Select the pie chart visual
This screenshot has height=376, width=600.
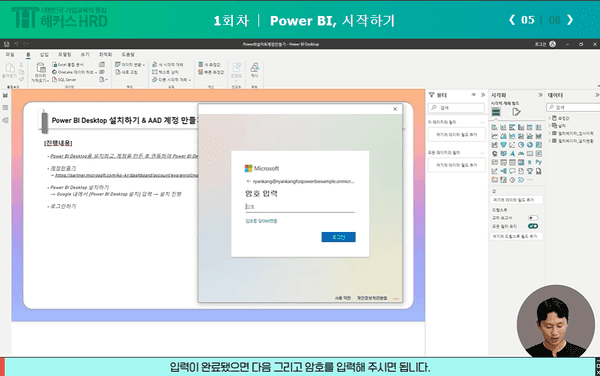(521, 145)
